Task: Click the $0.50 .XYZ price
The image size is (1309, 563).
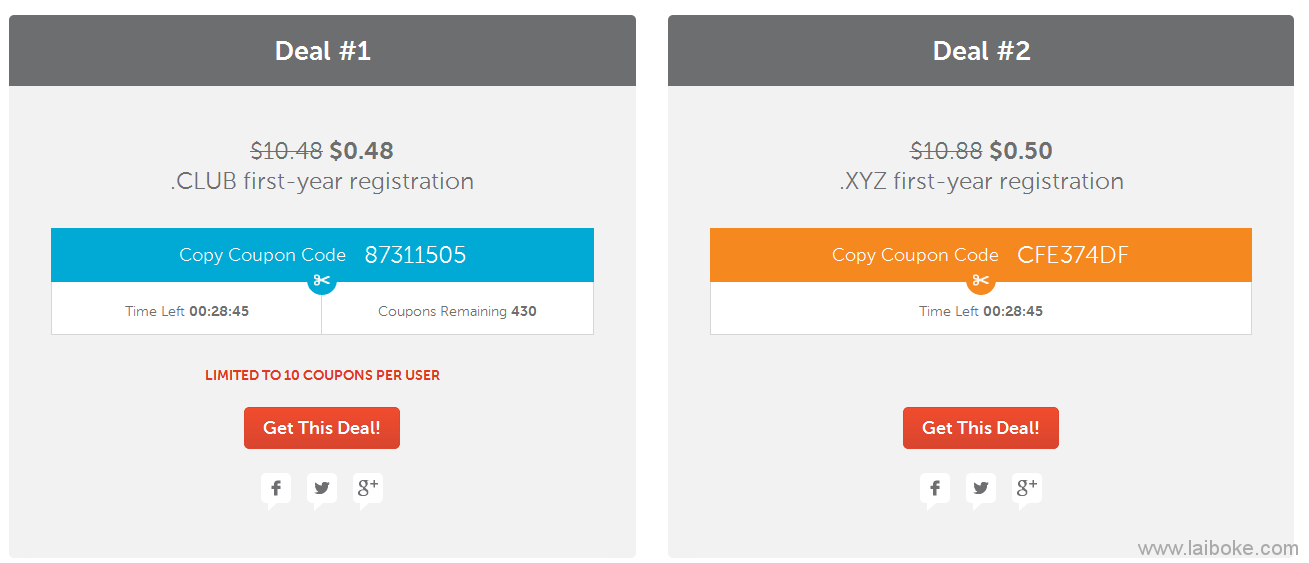Action: pos(1021,151)
